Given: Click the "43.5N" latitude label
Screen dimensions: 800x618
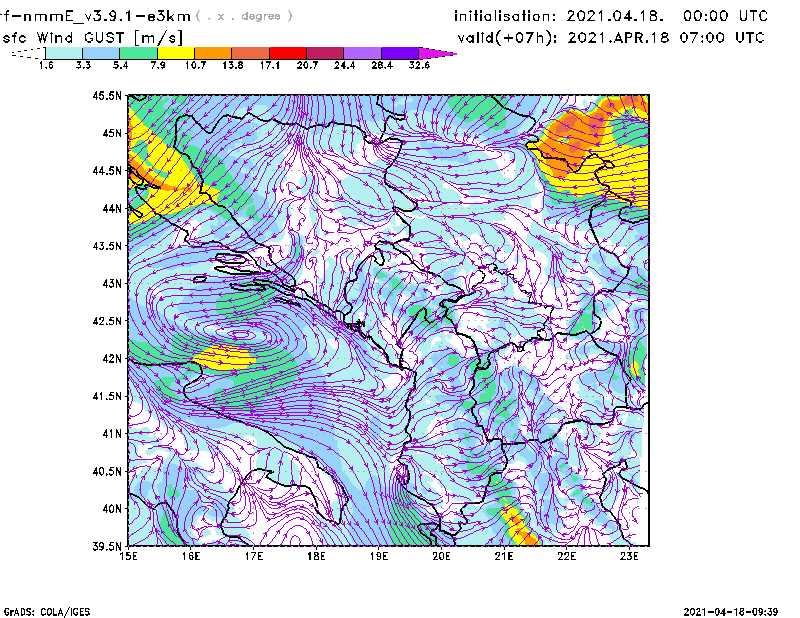Looking at the screenshot, I should pyautogui.click(x=107, y=246).
